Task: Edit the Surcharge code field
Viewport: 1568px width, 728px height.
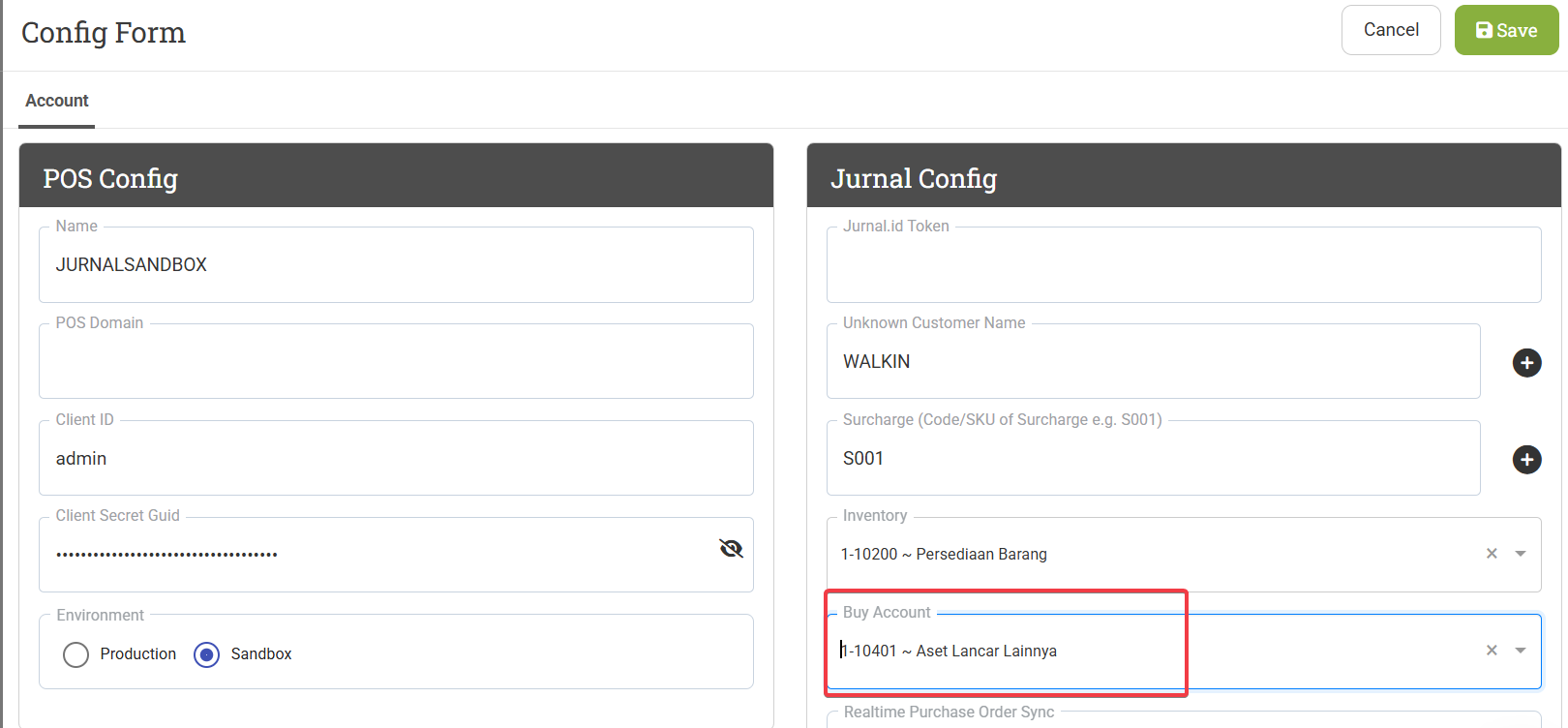Action: 1154,458
